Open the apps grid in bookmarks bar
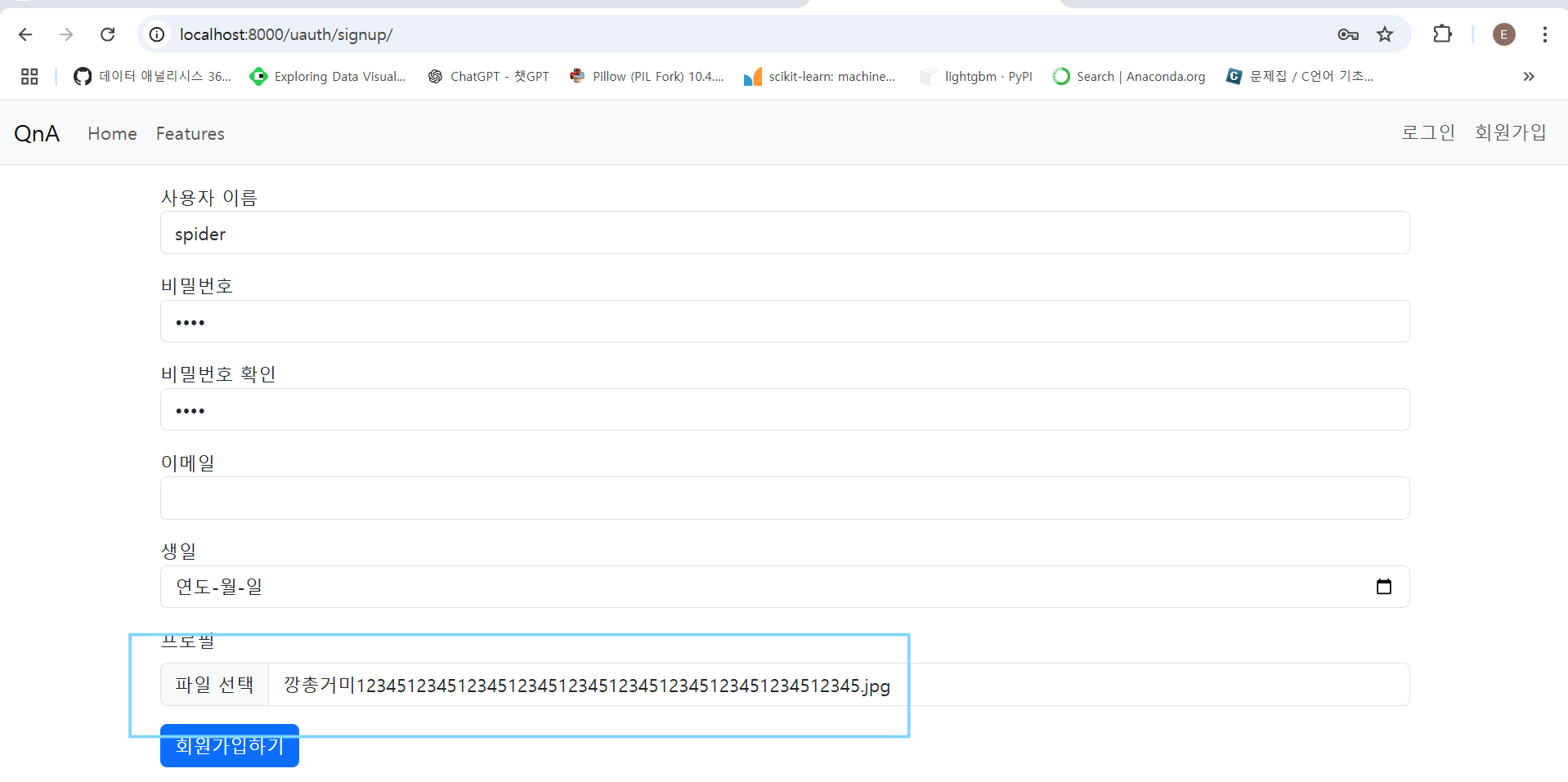 pyautogui.click(x=29, y=77)
